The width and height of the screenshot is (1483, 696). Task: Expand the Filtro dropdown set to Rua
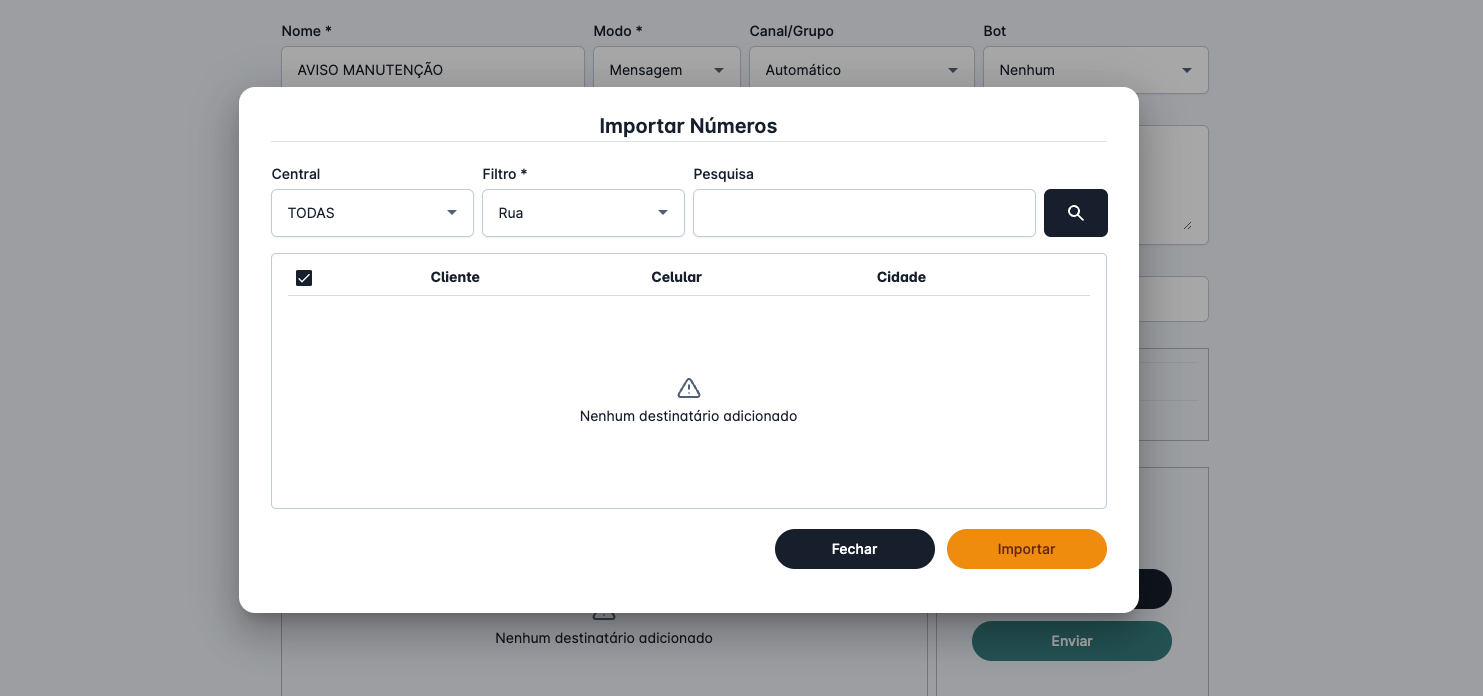click(x=583, y=213)
